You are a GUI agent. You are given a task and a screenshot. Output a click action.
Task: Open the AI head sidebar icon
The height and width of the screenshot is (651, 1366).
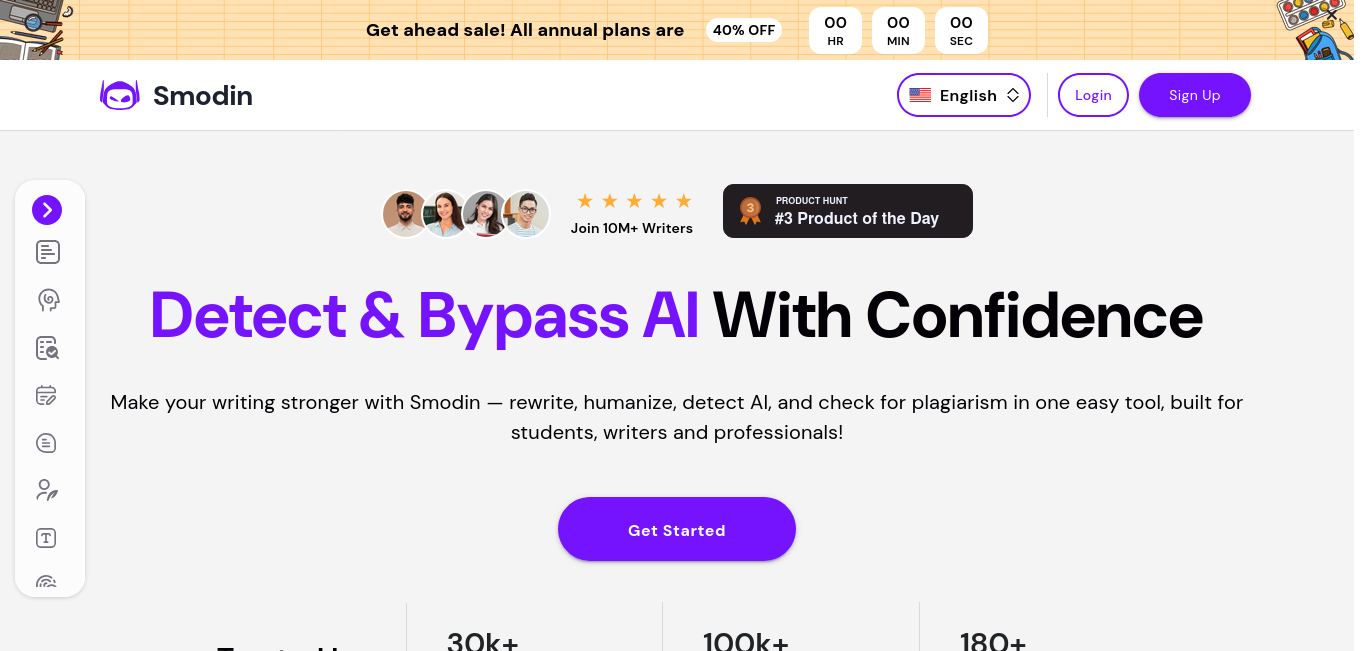(47, 300)
